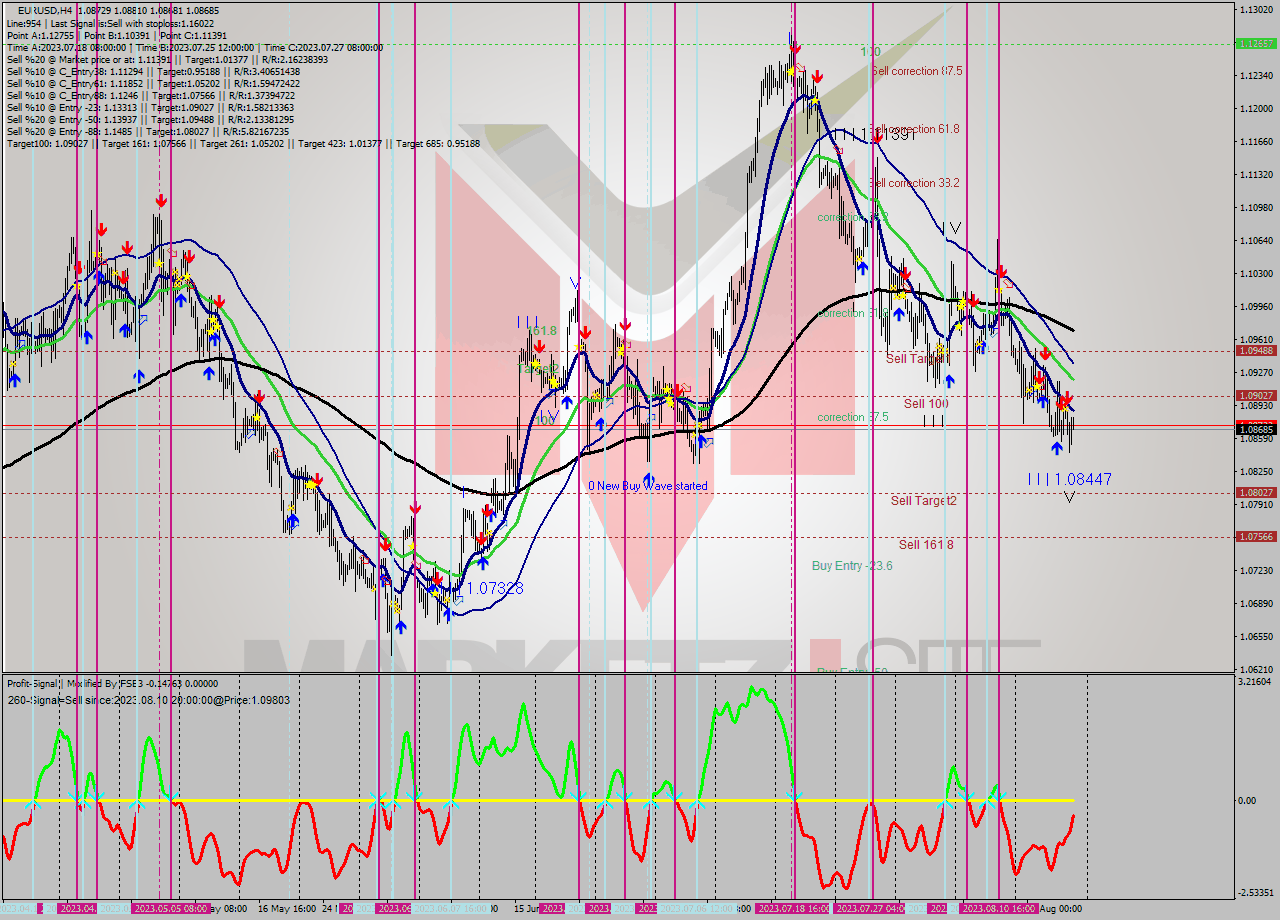Click the 3.21604 indicator scale value
The height and width of the screenshot is (920, 1280).
[x=1255, y=682]
